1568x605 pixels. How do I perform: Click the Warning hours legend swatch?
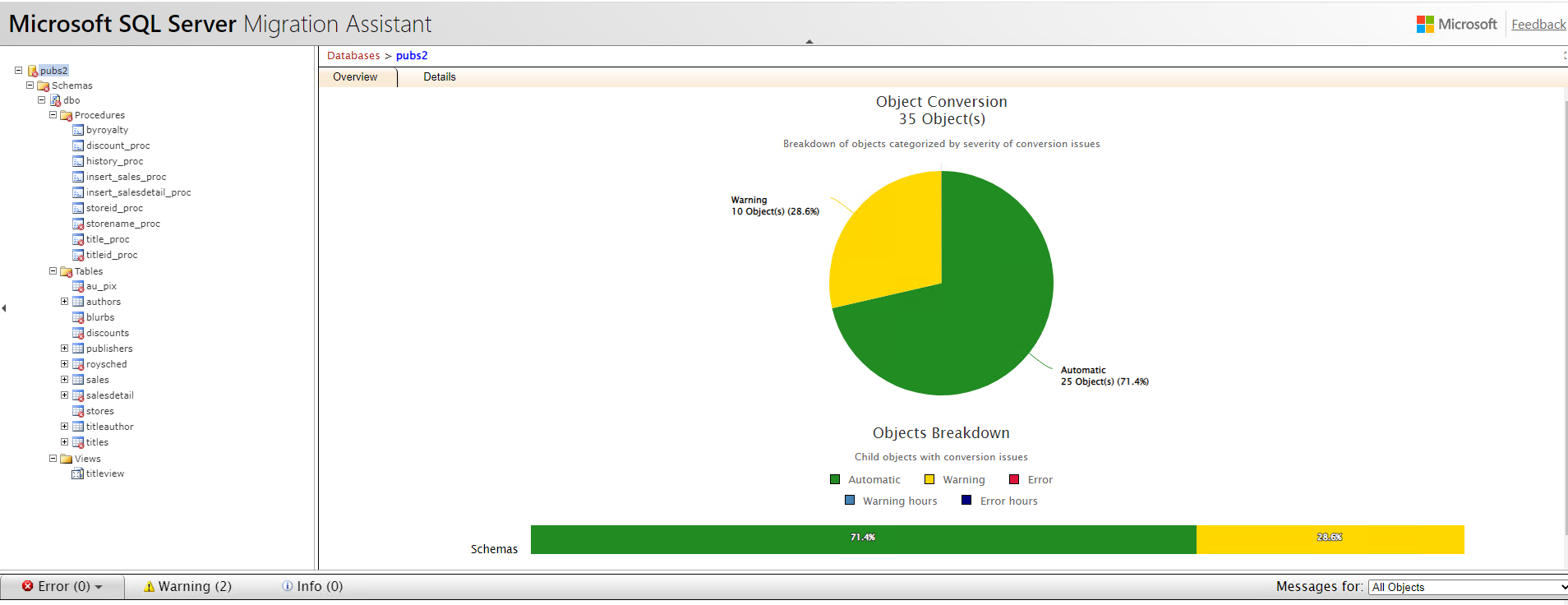click(x=850, y=501)
